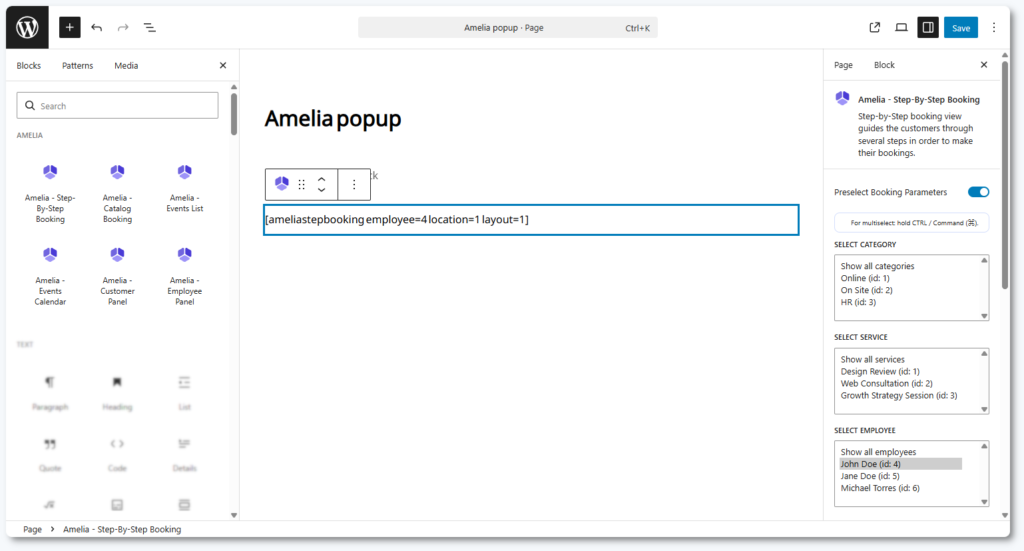Switch to the Patterns tab
The width and height of the screenshot is (1024, 551).
tap(77, 66)
